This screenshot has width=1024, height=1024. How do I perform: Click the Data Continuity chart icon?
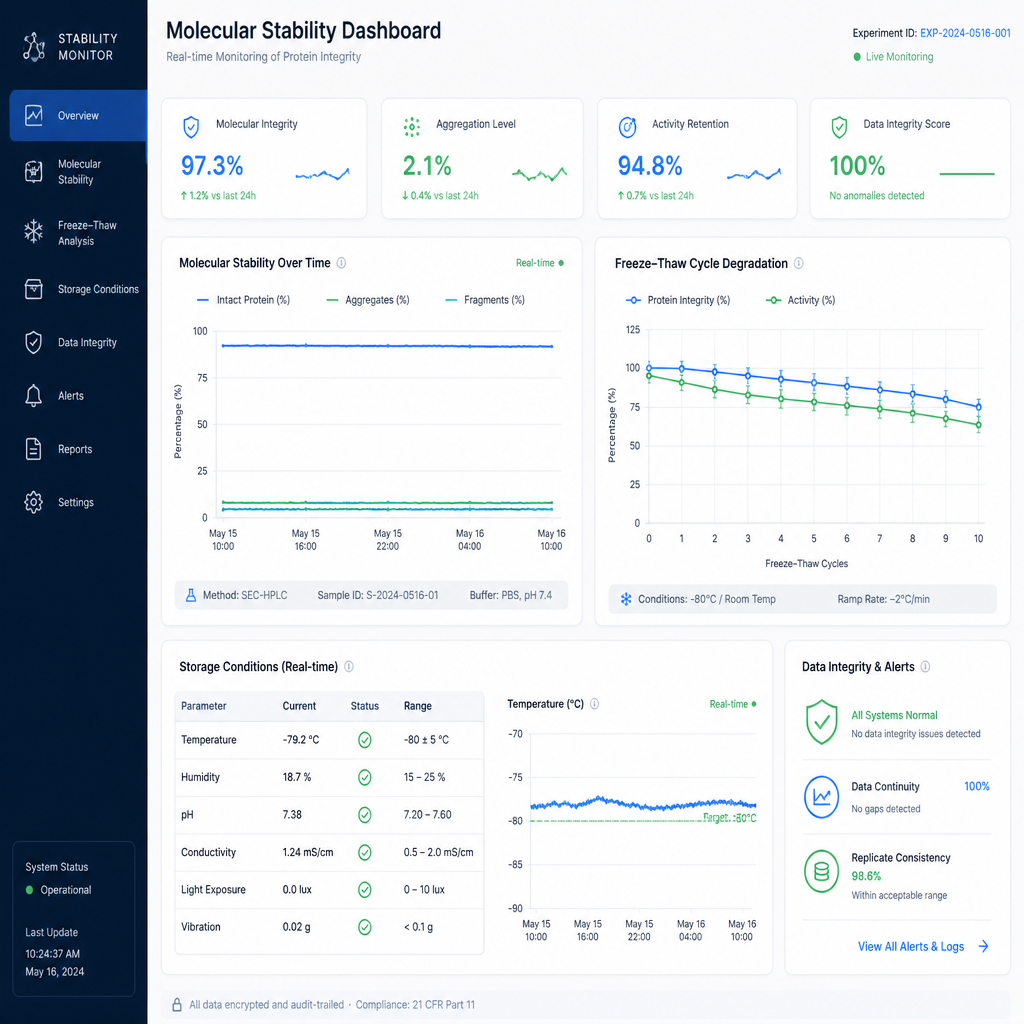click(822, 797)
